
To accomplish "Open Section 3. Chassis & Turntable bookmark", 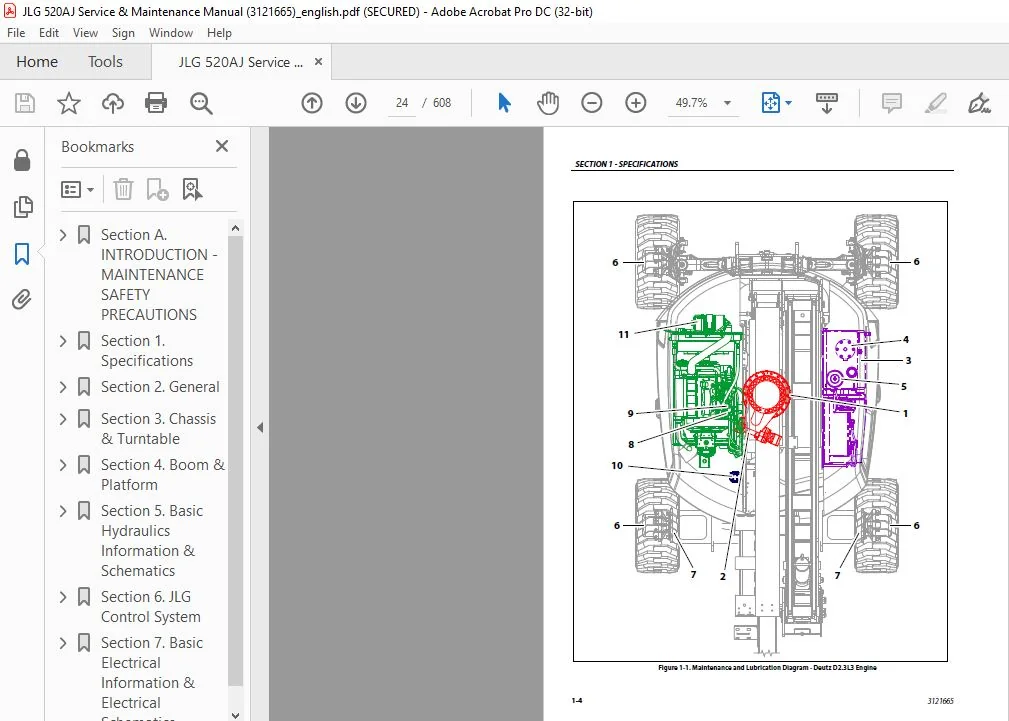I will click(158, 429).
